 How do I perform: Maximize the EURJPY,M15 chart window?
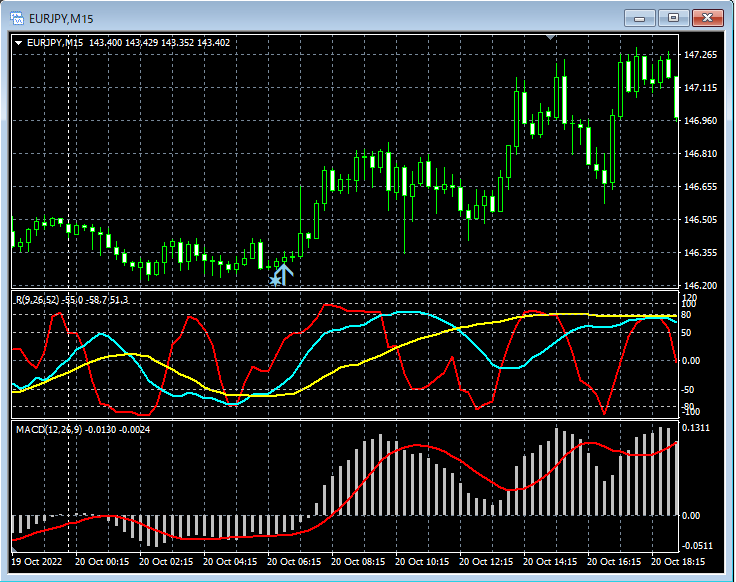click(x=673, y=17)
